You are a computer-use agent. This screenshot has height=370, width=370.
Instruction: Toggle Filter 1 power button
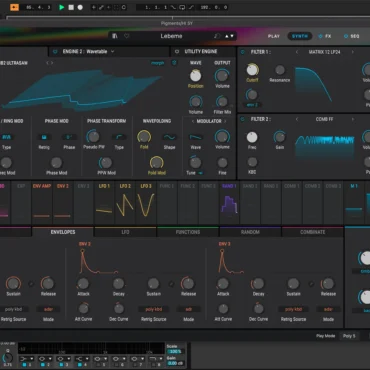(243, 52)
